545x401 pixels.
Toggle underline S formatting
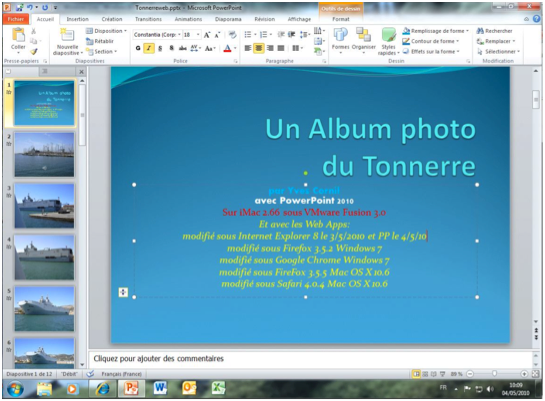click(x=160, y=48)
